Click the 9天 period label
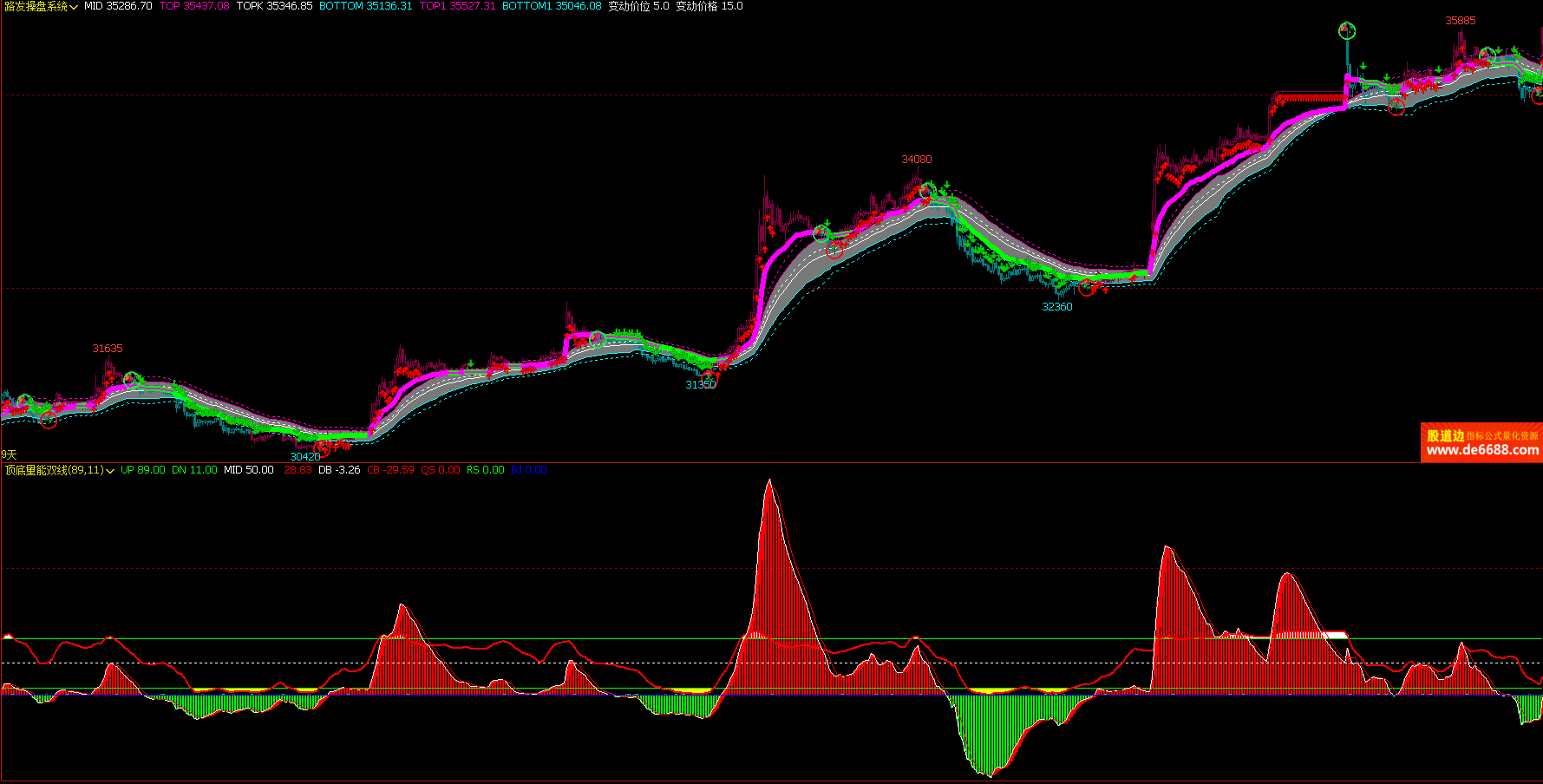1543x784 pixels. 9,454
